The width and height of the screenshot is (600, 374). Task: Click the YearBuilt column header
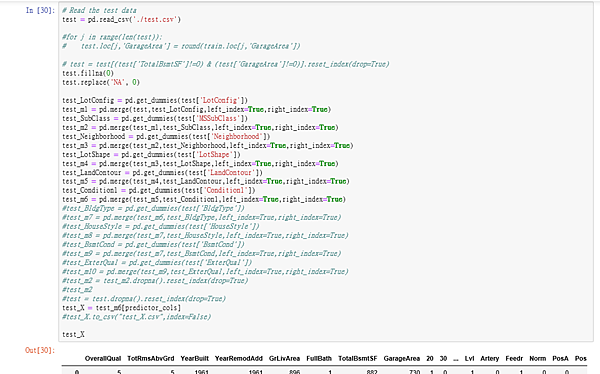195,359
